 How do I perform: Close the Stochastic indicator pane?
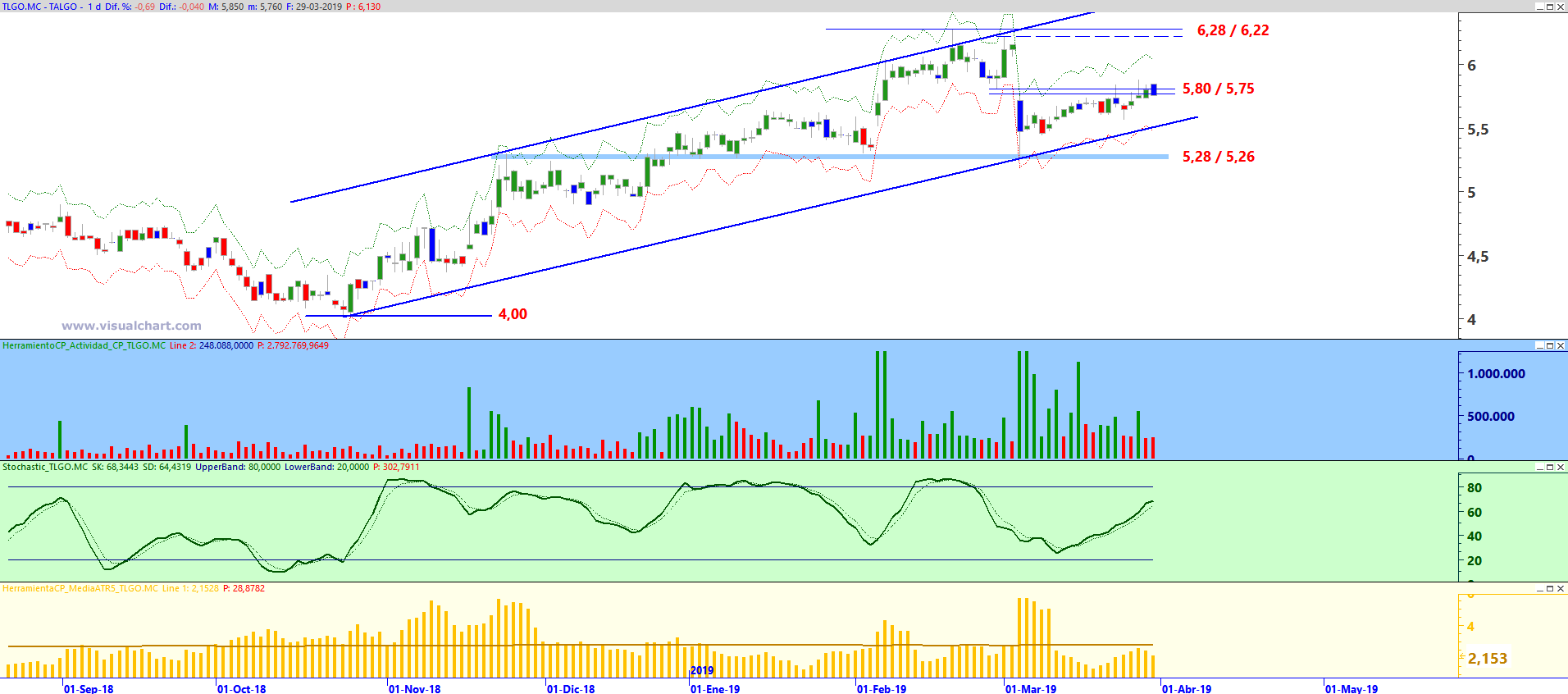[1561, 468]
